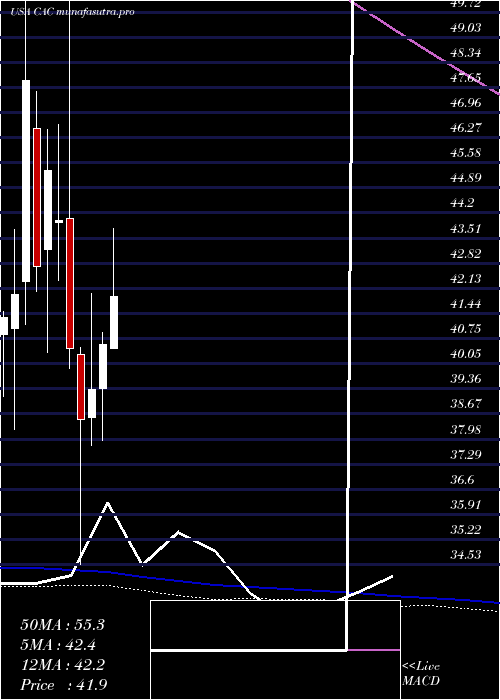
Task: Click the 45.58 price axis label
Action: tap(466, 153)
